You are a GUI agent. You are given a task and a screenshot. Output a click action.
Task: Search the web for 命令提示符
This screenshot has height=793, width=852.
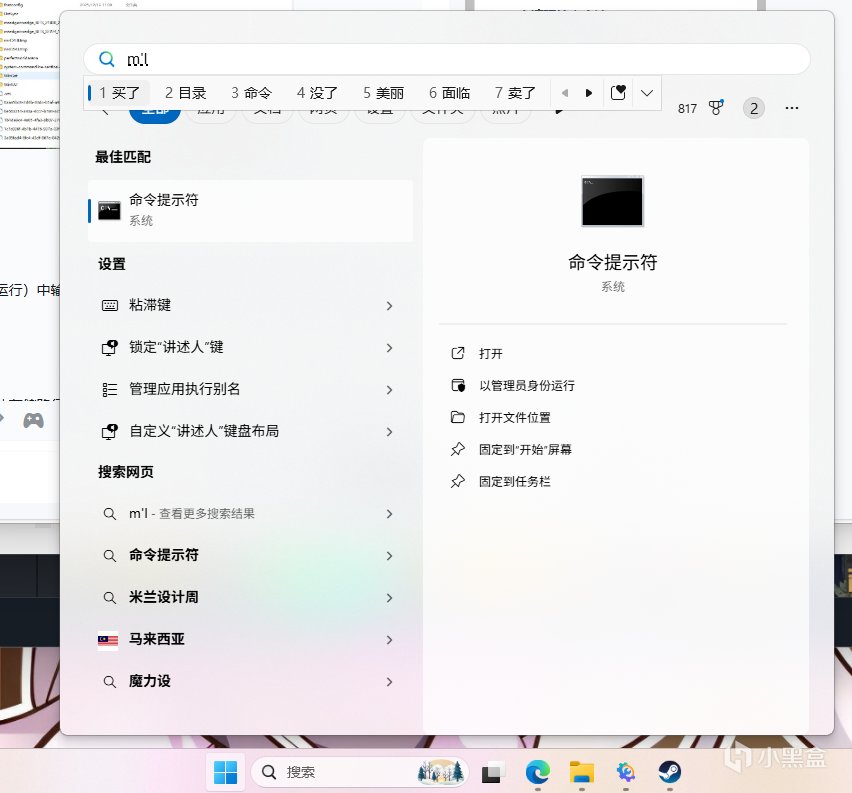249,555
